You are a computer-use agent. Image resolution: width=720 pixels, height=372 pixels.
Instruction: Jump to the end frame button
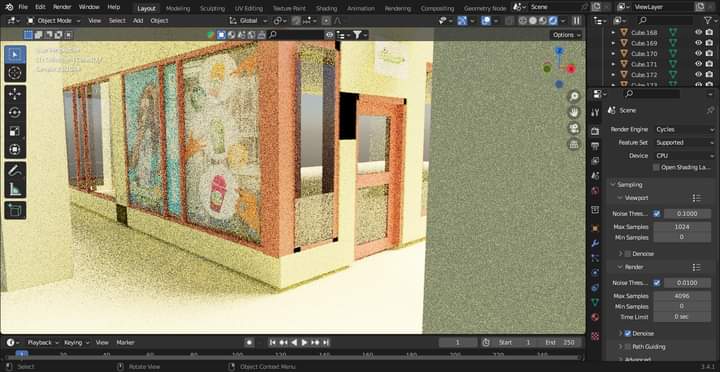point(326,343)
